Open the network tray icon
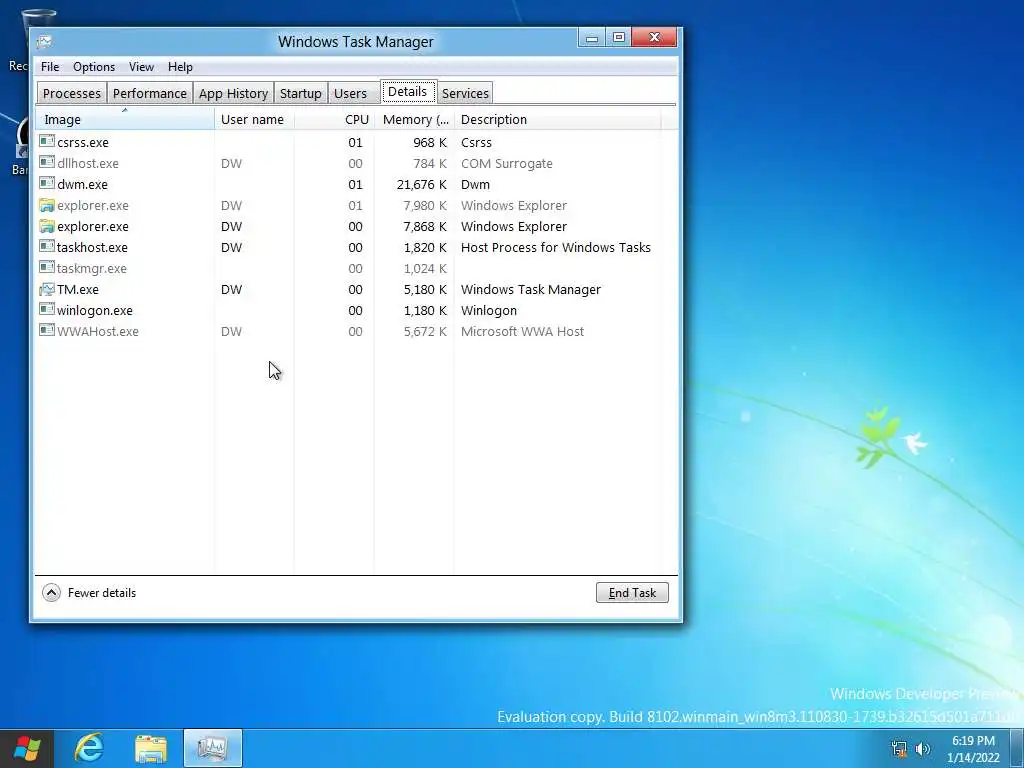The height and width of the screenshot is (768, 1024). pyautogui.click(x=899, y=748)
